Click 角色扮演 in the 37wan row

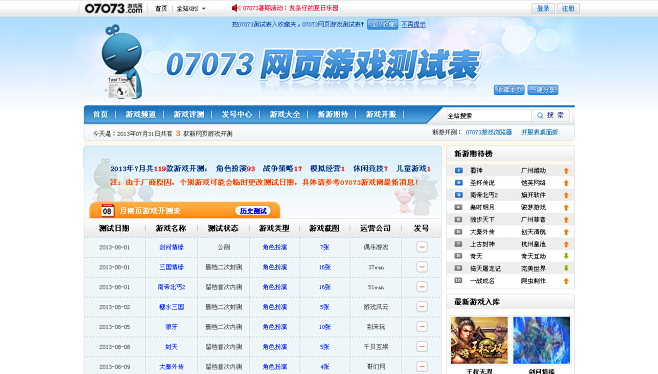coord(275,267)
